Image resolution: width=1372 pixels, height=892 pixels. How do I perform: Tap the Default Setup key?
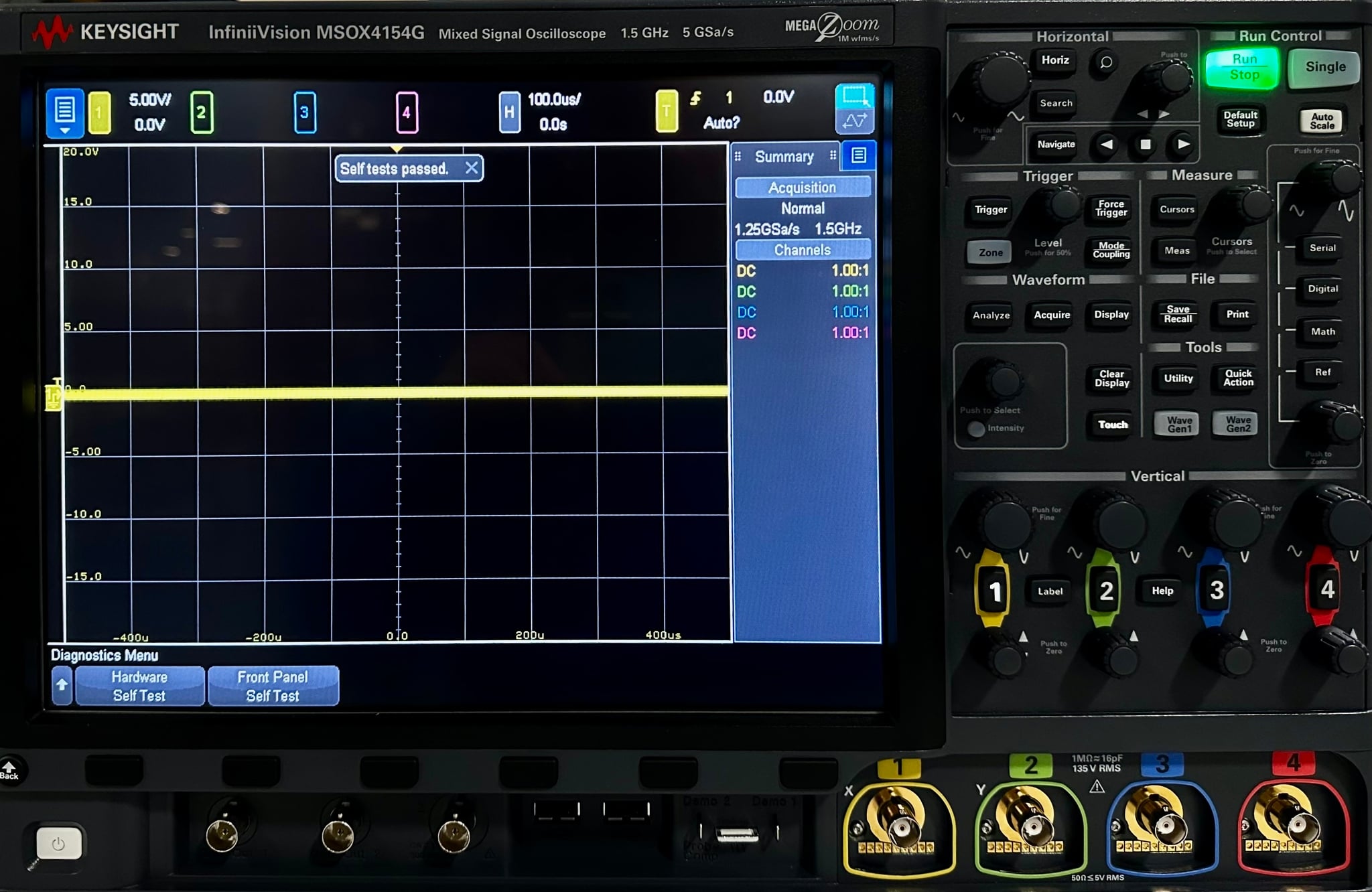tap(1240, 119)
